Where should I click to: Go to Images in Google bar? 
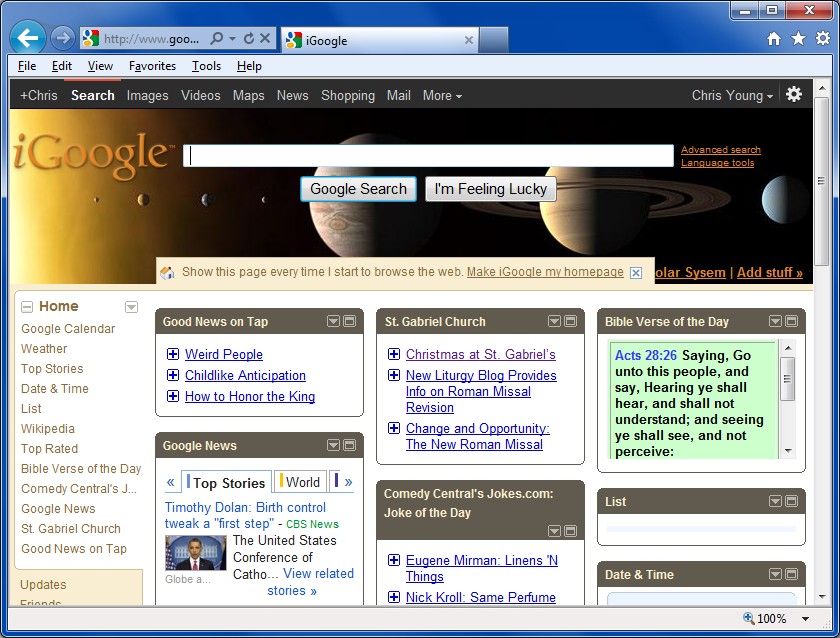coord(147,95)
